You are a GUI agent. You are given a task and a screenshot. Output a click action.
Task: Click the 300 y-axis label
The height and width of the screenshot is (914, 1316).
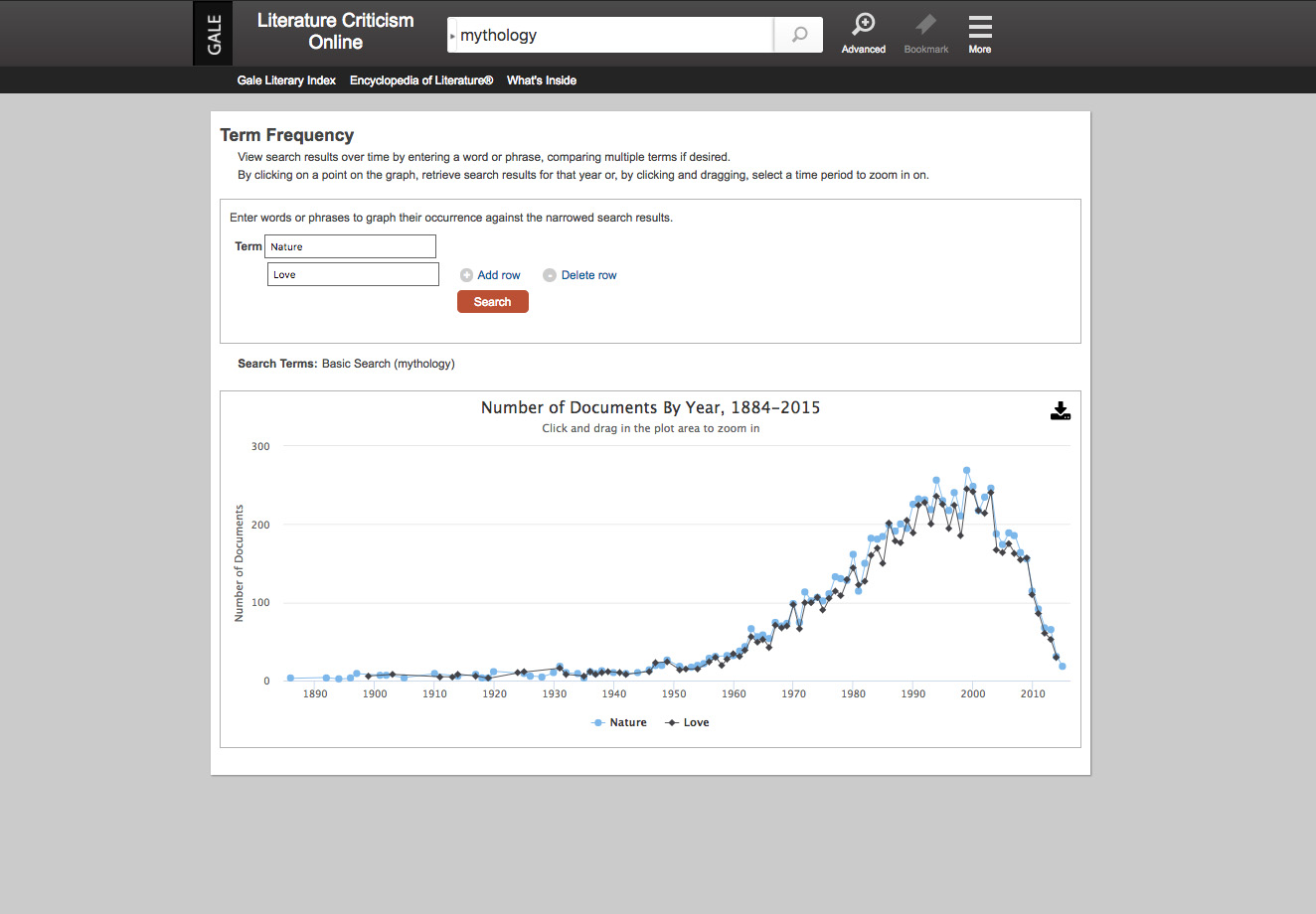[x=260, y=446]
